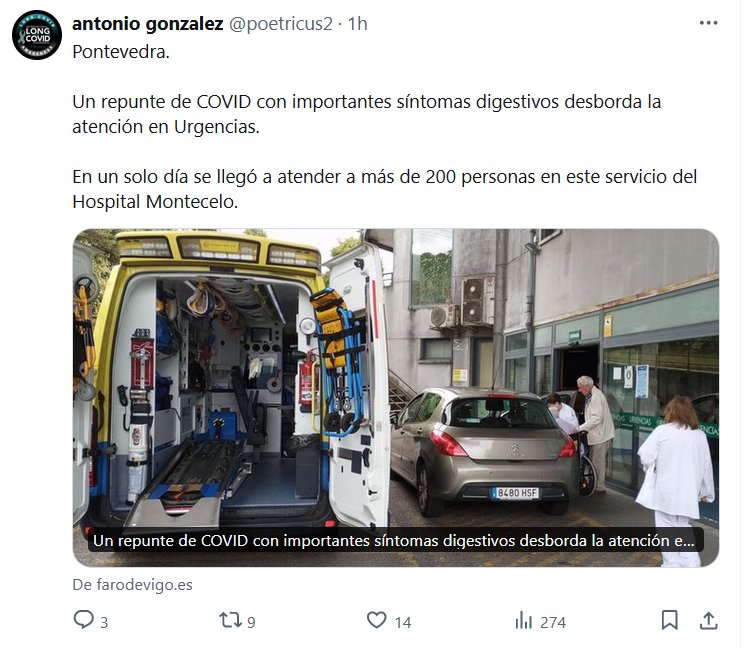Screen dimensions: 746x648
Task: Visit the @poetricus2 handle
Action: point(281,24)
